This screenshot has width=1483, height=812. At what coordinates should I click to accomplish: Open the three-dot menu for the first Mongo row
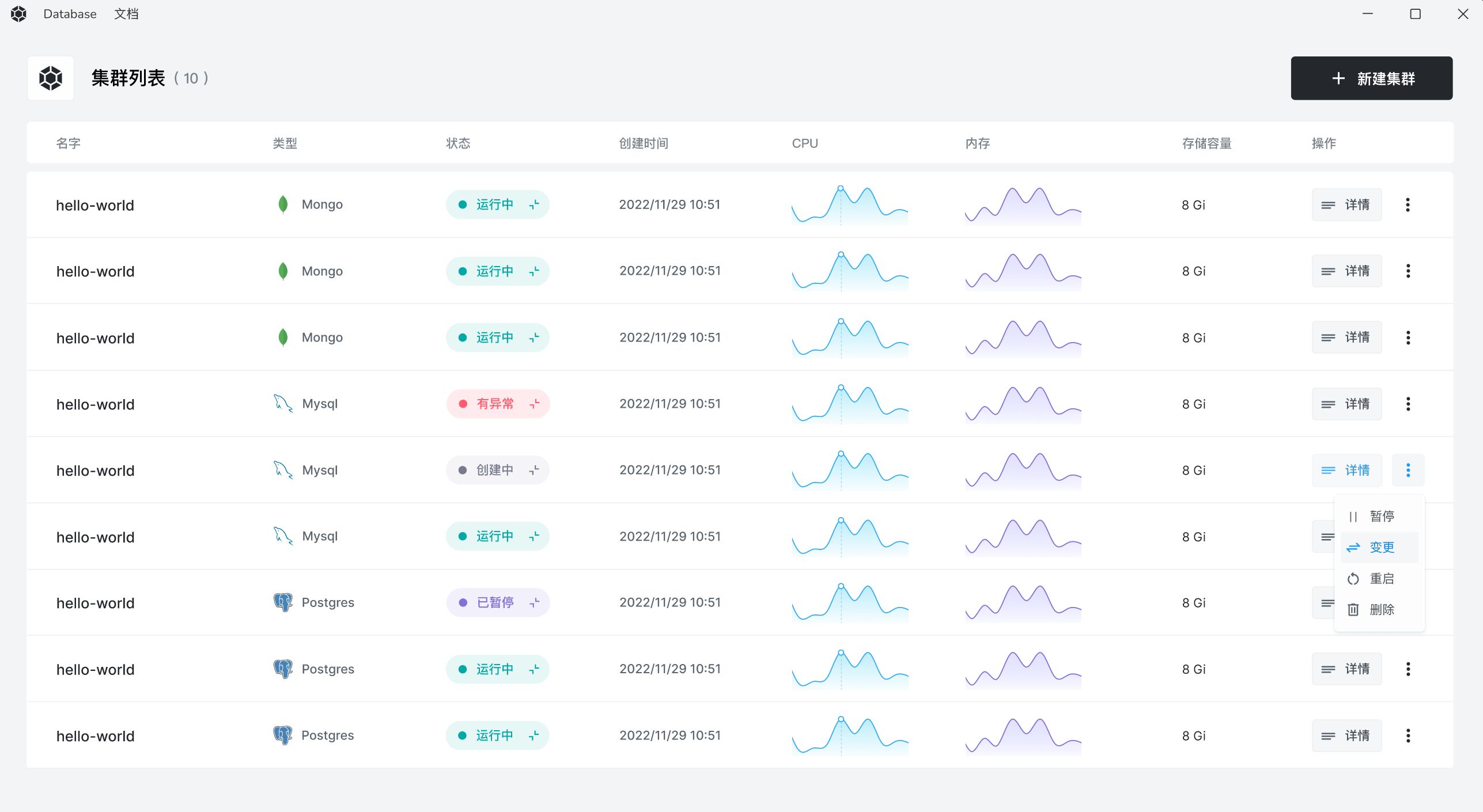pyautogui.click(x=1408, y=204)
